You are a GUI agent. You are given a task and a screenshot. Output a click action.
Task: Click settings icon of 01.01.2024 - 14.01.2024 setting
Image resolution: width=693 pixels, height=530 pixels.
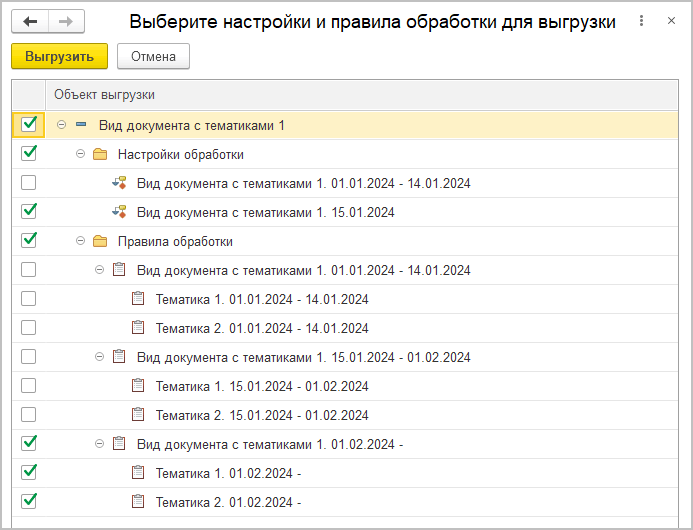point(119,183)
